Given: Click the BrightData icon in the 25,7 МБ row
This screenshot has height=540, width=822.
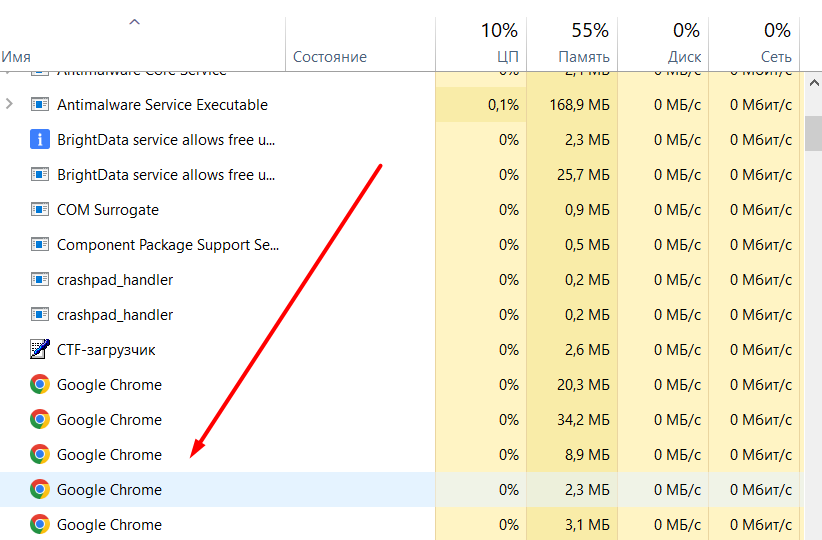Looking at the screenshot, I should click(40, 175).
